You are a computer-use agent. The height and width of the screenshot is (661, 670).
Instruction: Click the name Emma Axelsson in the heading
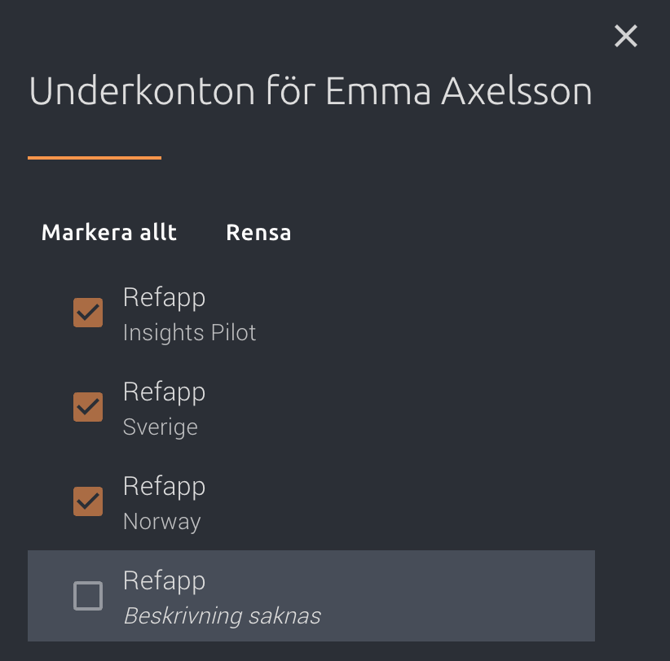459,92
